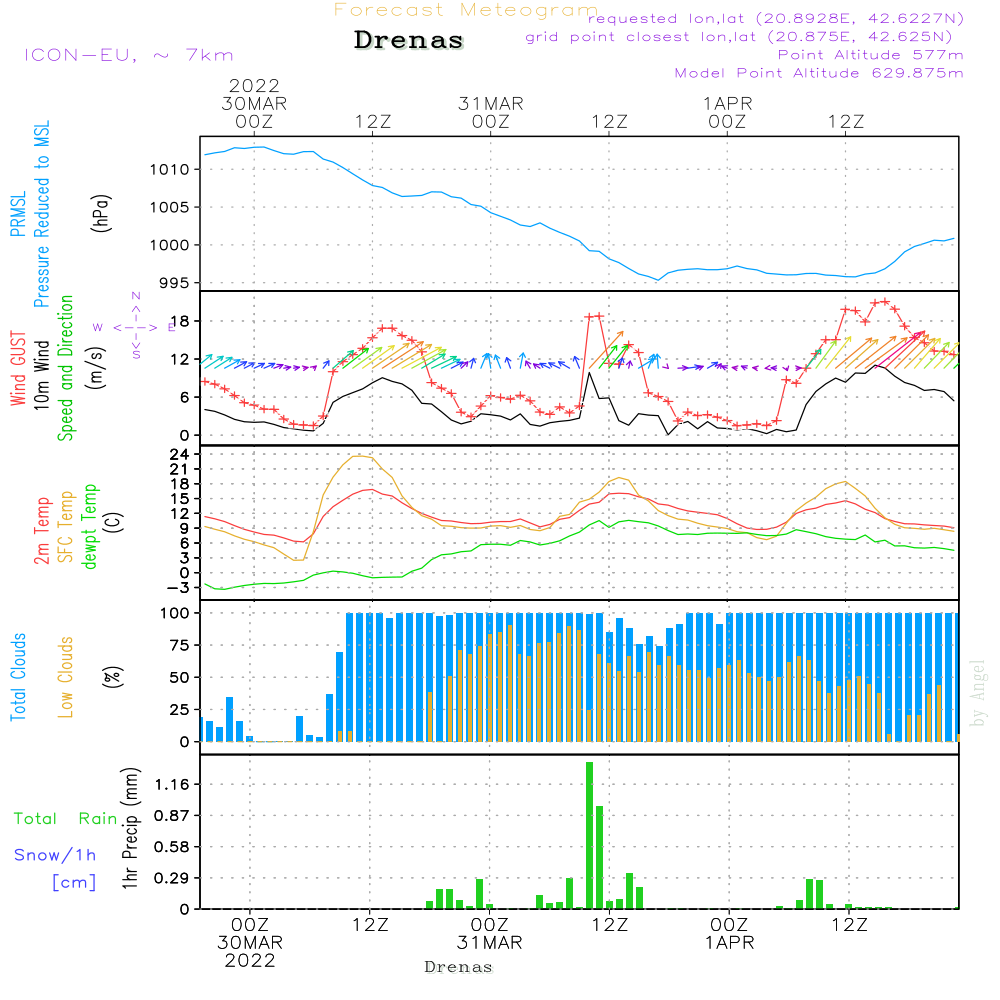Click the blue Snow/1h legend label
The width and height of the screenshot is (1000, 1000).
pos(55,855)
